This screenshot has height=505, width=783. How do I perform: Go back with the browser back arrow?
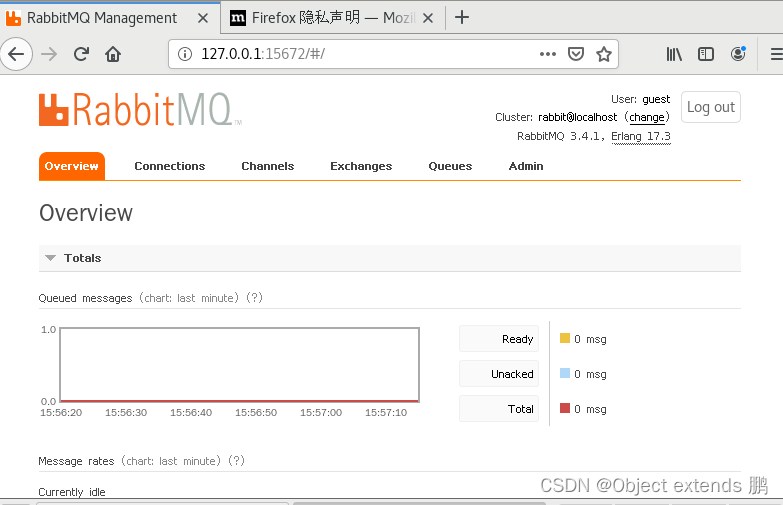coord(16,54)
